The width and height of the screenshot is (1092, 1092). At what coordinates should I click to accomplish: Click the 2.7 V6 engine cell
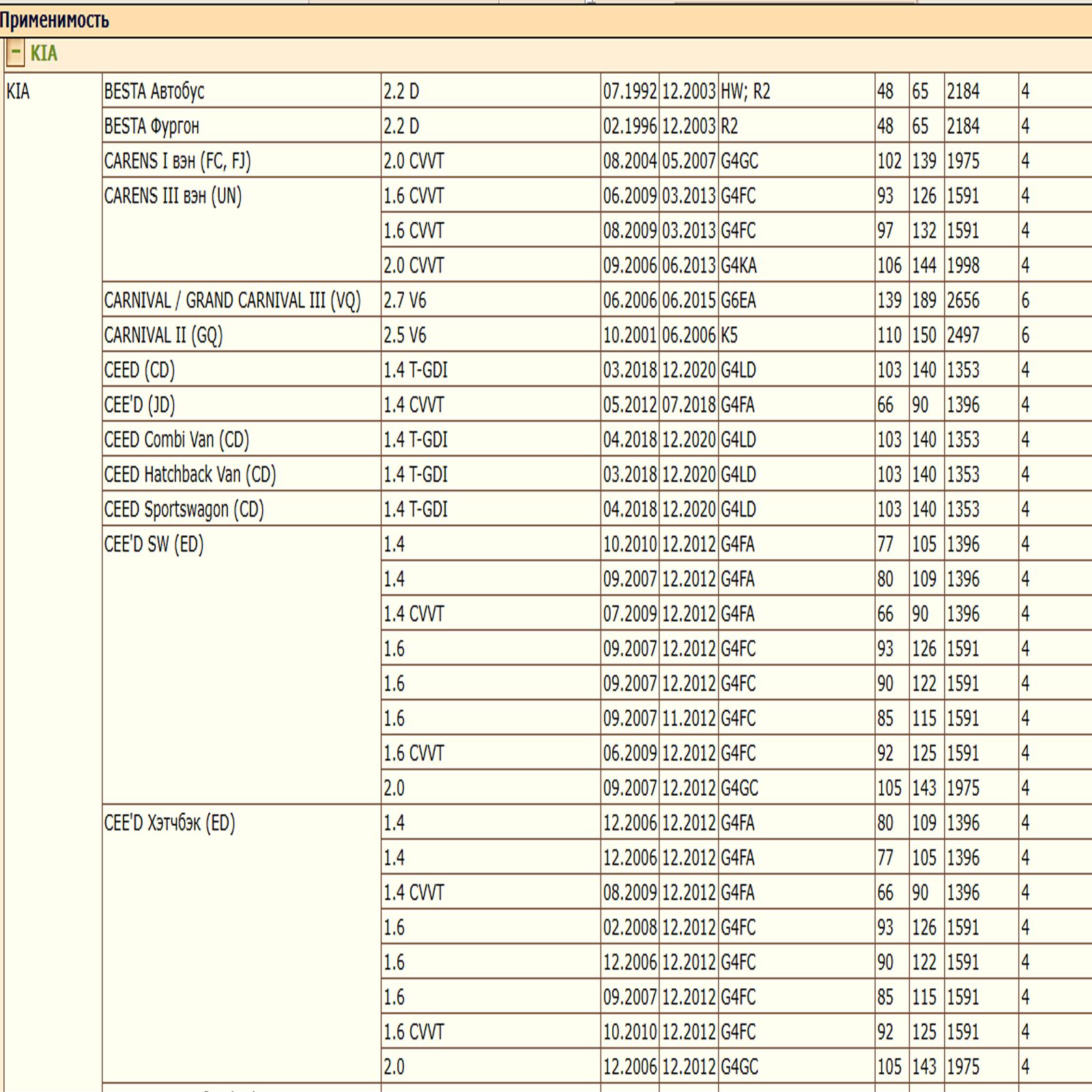(x=405, y=300)
